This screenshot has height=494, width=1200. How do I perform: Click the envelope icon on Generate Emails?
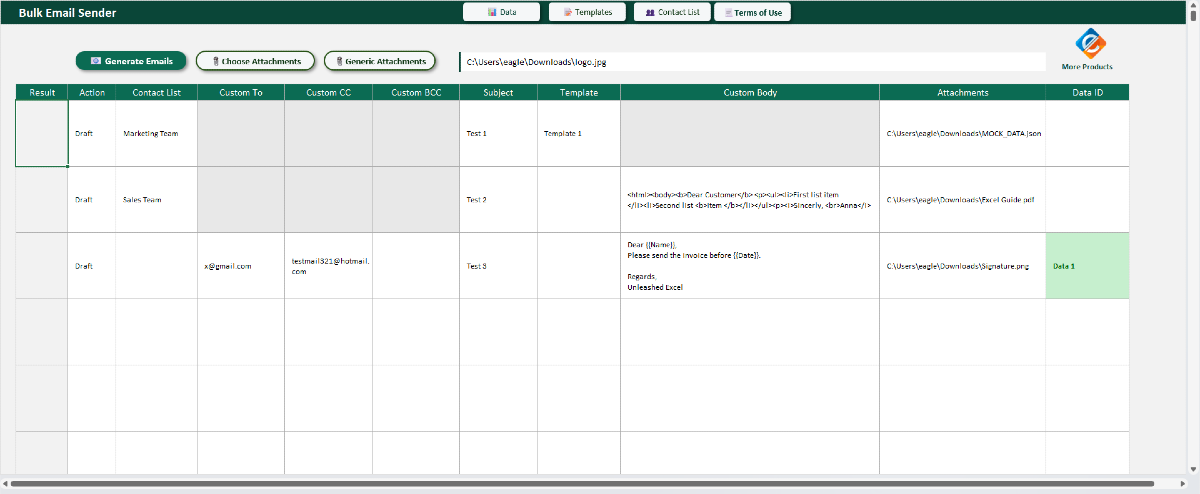pyautogui.click(x=96, y=61)
